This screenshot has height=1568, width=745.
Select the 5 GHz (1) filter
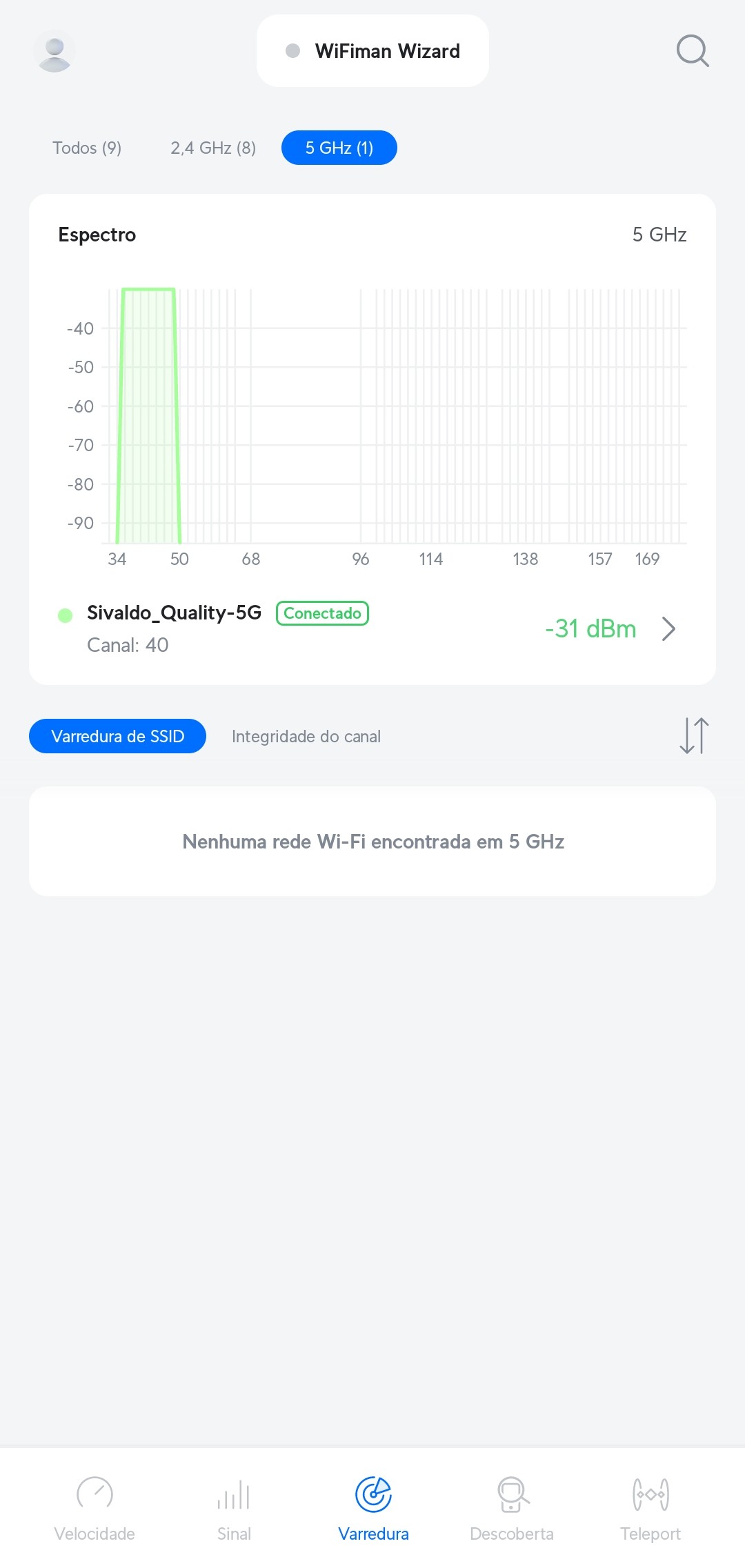point(339,148)
